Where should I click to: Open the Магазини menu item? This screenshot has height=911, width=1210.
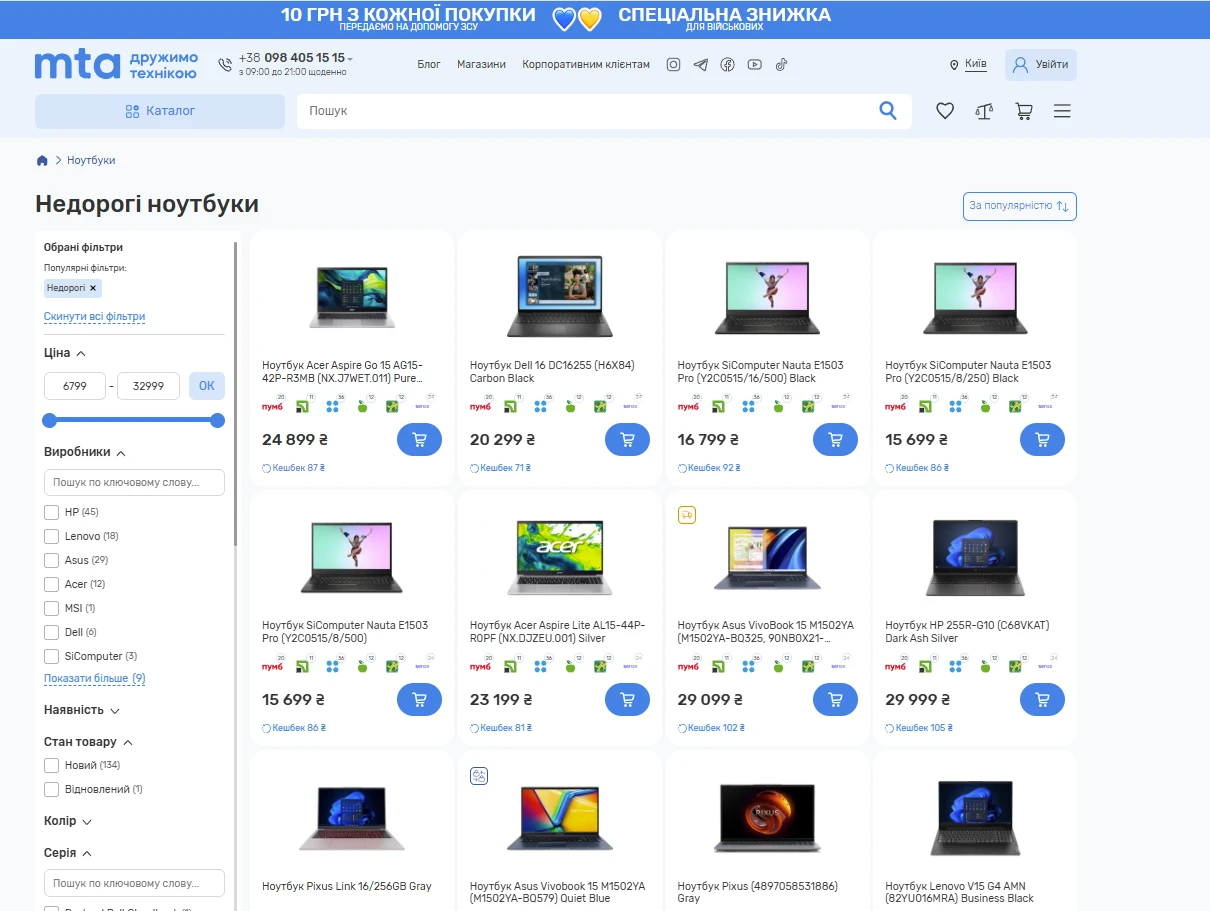(x=481, y=64)
